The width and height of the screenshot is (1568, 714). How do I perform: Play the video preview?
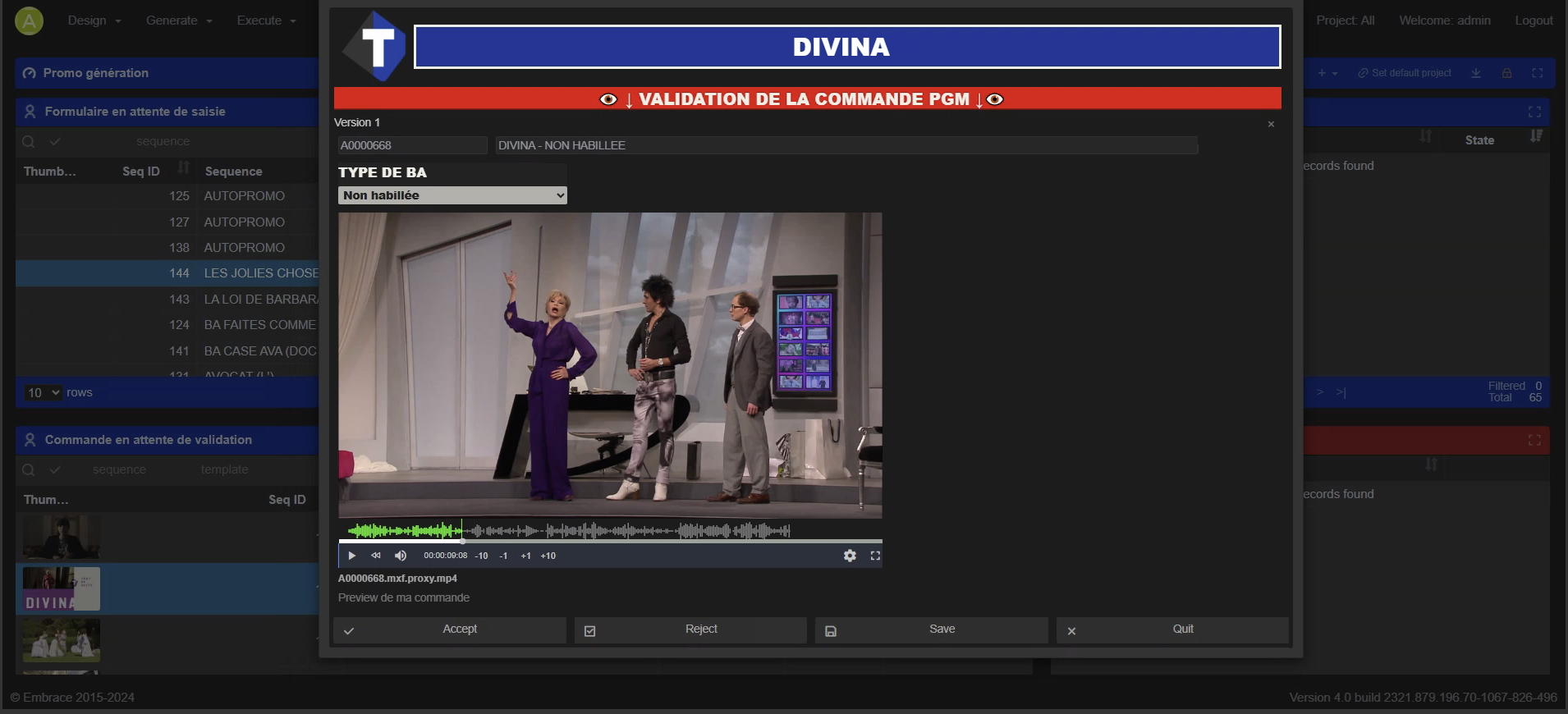[x=351, y=556]
